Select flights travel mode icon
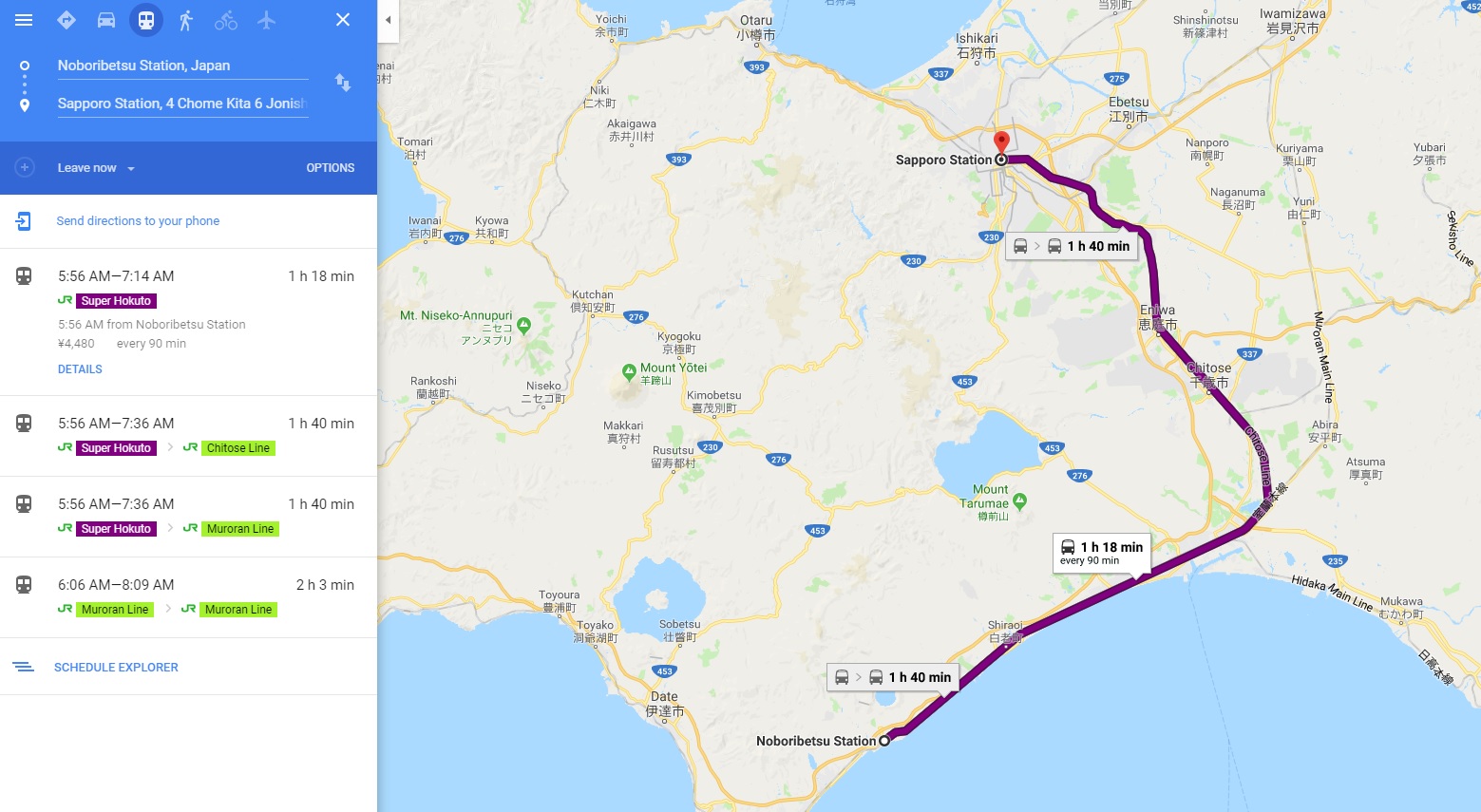 click(267, 20)
